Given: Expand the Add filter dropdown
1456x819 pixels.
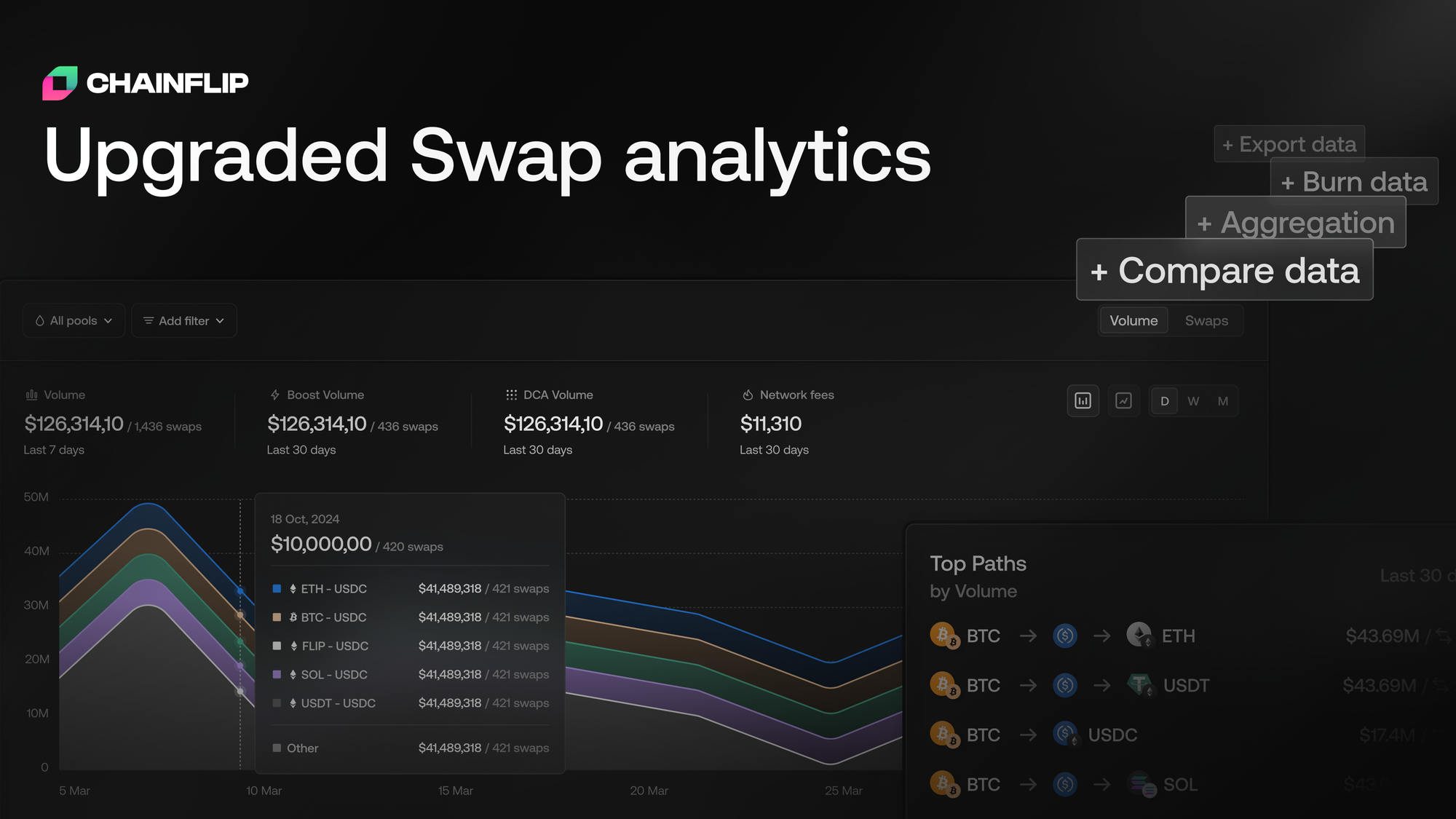Looking at the screenshot, I should (183, 320).
